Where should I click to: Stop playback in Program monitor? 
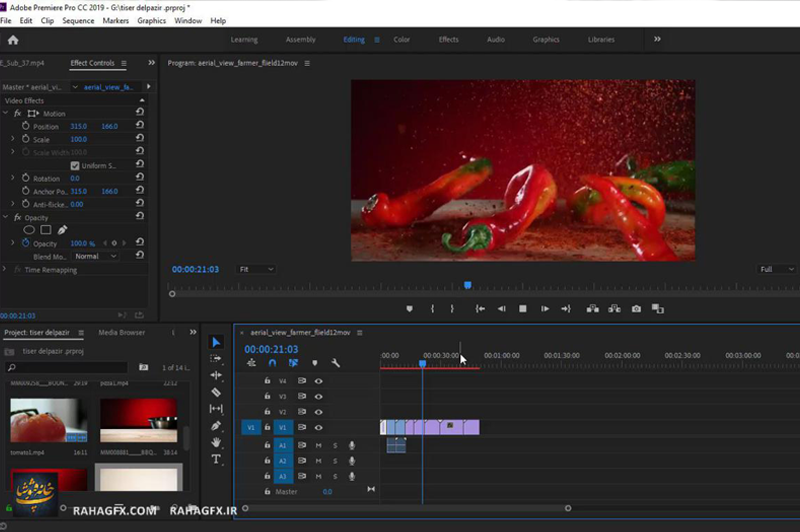pyautogui.click(x=522, y=309)
